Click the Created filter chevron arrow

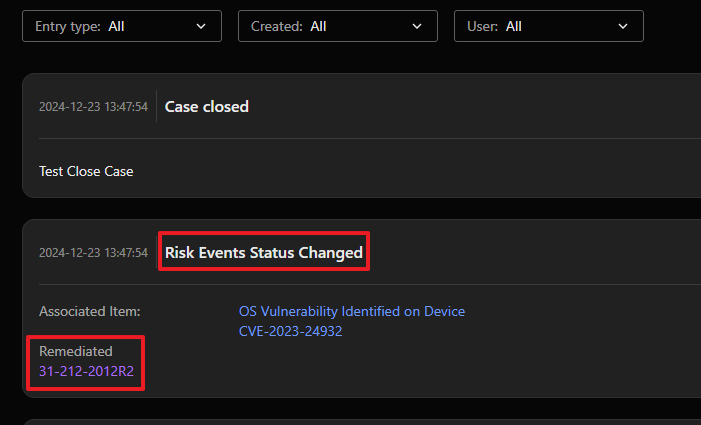[x=418, y=26]
